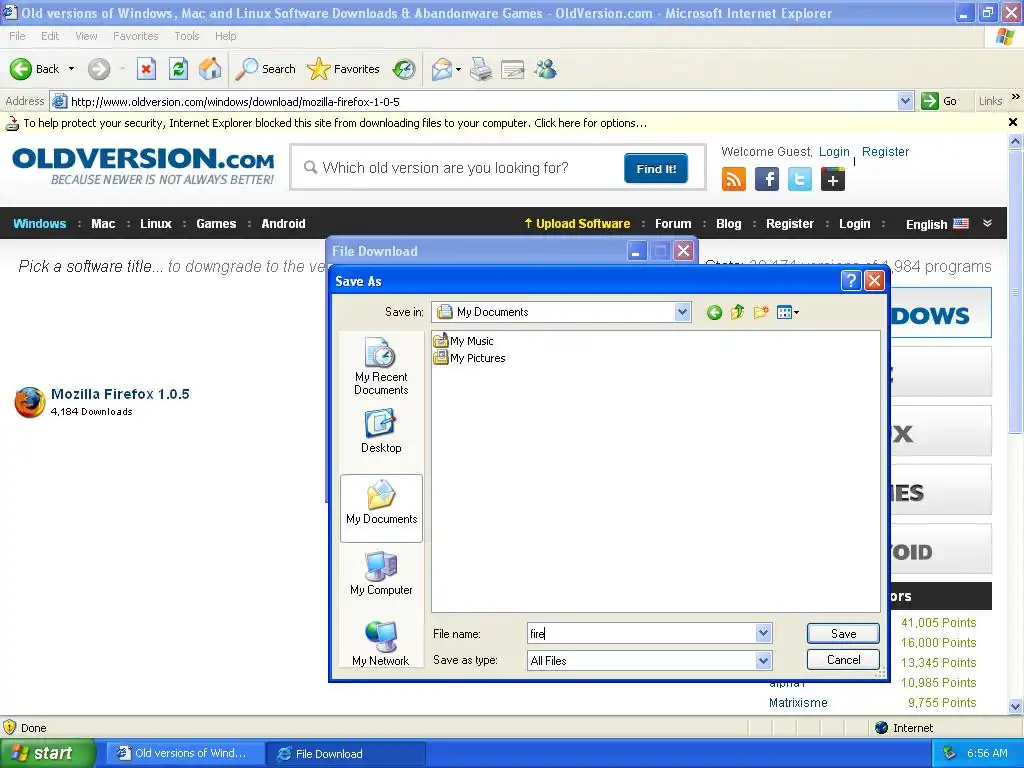Screen dimensions: 1024x768
Task: Open the History clock icon
Action: (404, 69)
